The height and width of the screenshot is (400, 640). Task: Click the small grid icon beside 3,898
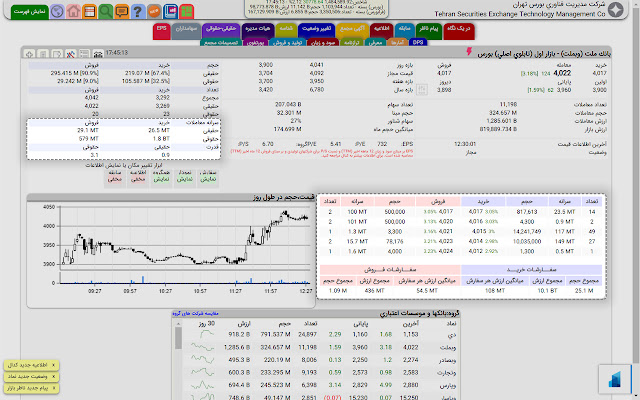pos(422,89)
